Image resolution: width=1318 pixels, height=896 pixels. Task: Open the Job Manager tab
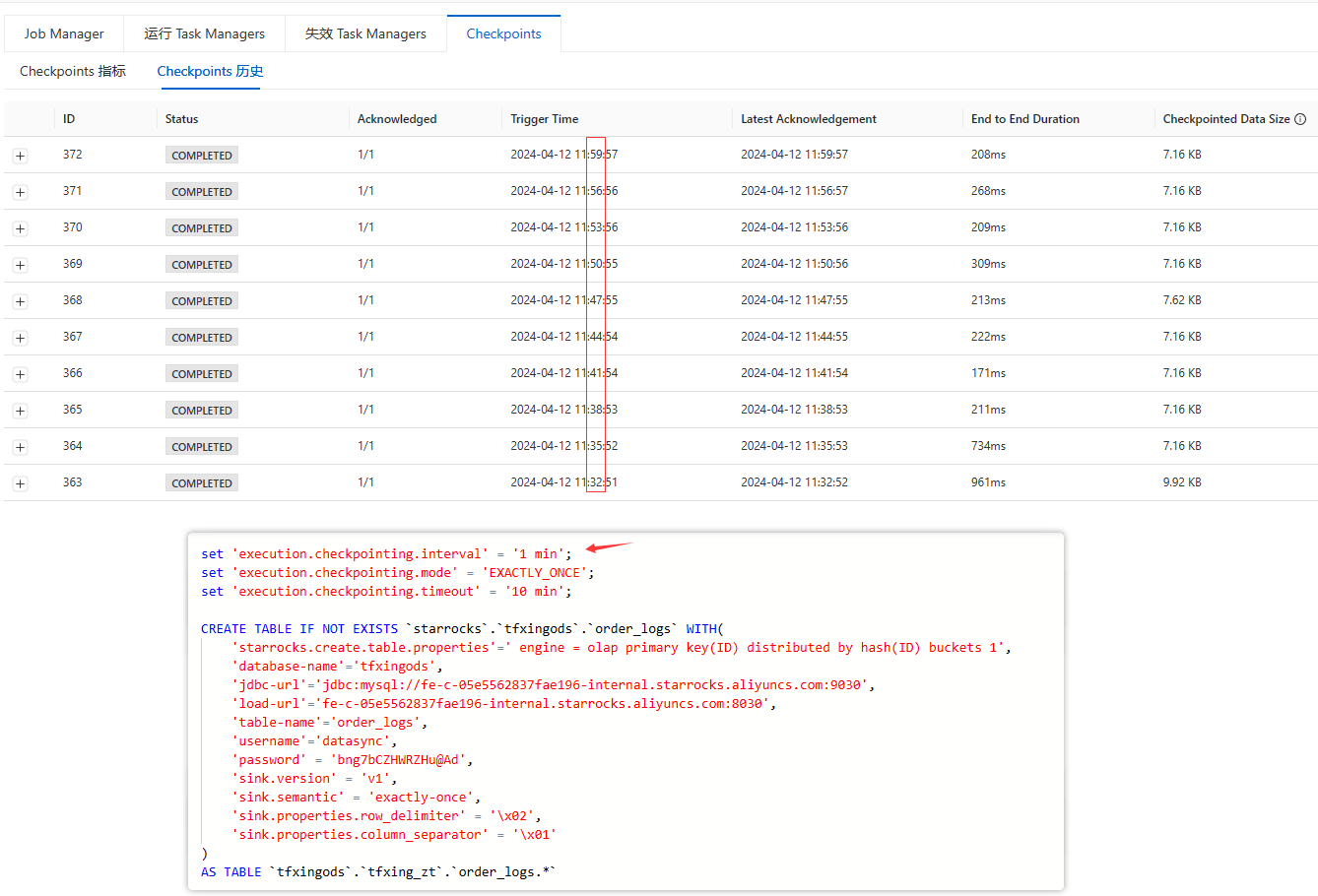[x=64, y=33]
